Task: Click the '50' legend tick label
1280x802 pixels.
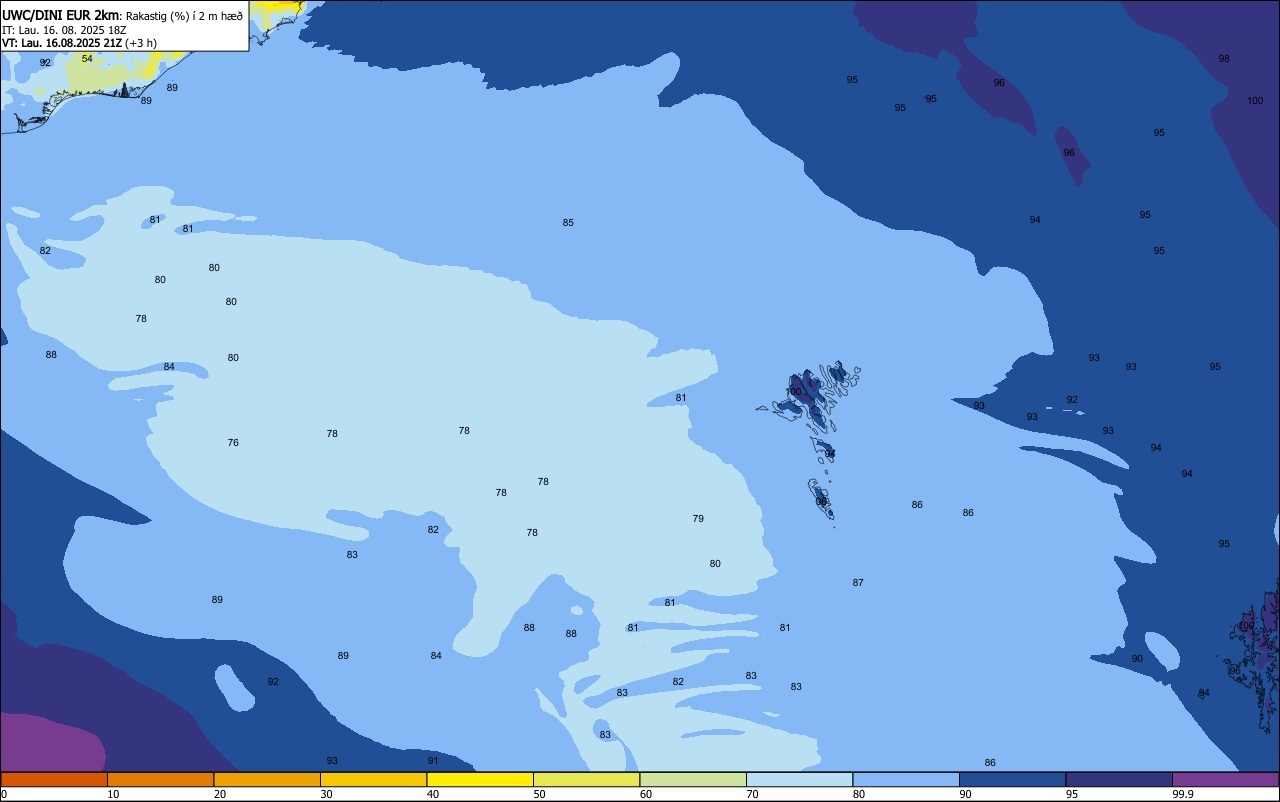Action: click(x=540, y=794)
